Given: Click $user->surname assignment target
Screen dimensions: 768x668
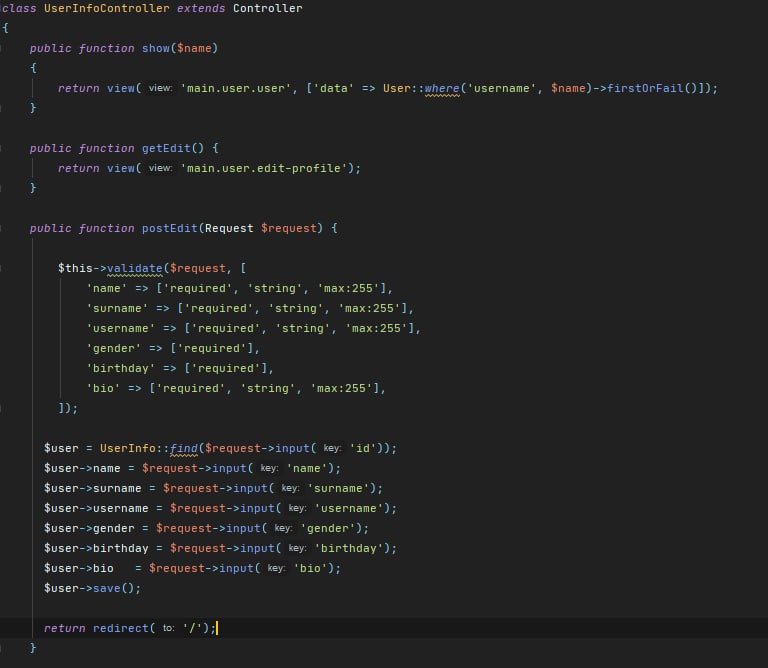Looking at the screenshot, I should point(93,489).
